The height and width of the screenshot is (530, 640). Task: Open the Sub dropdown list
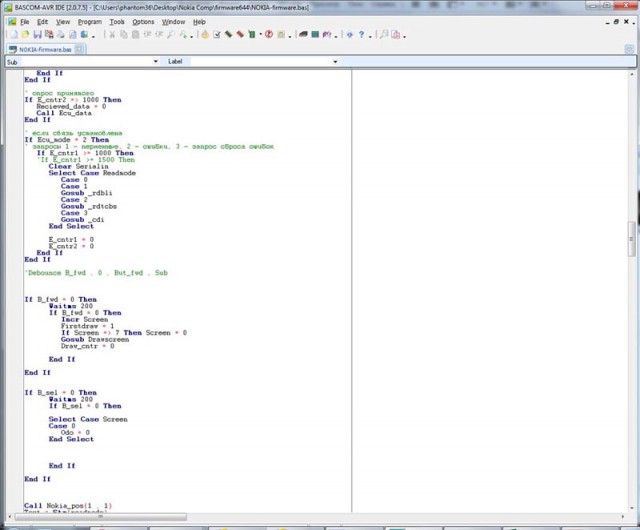[156, 62]
